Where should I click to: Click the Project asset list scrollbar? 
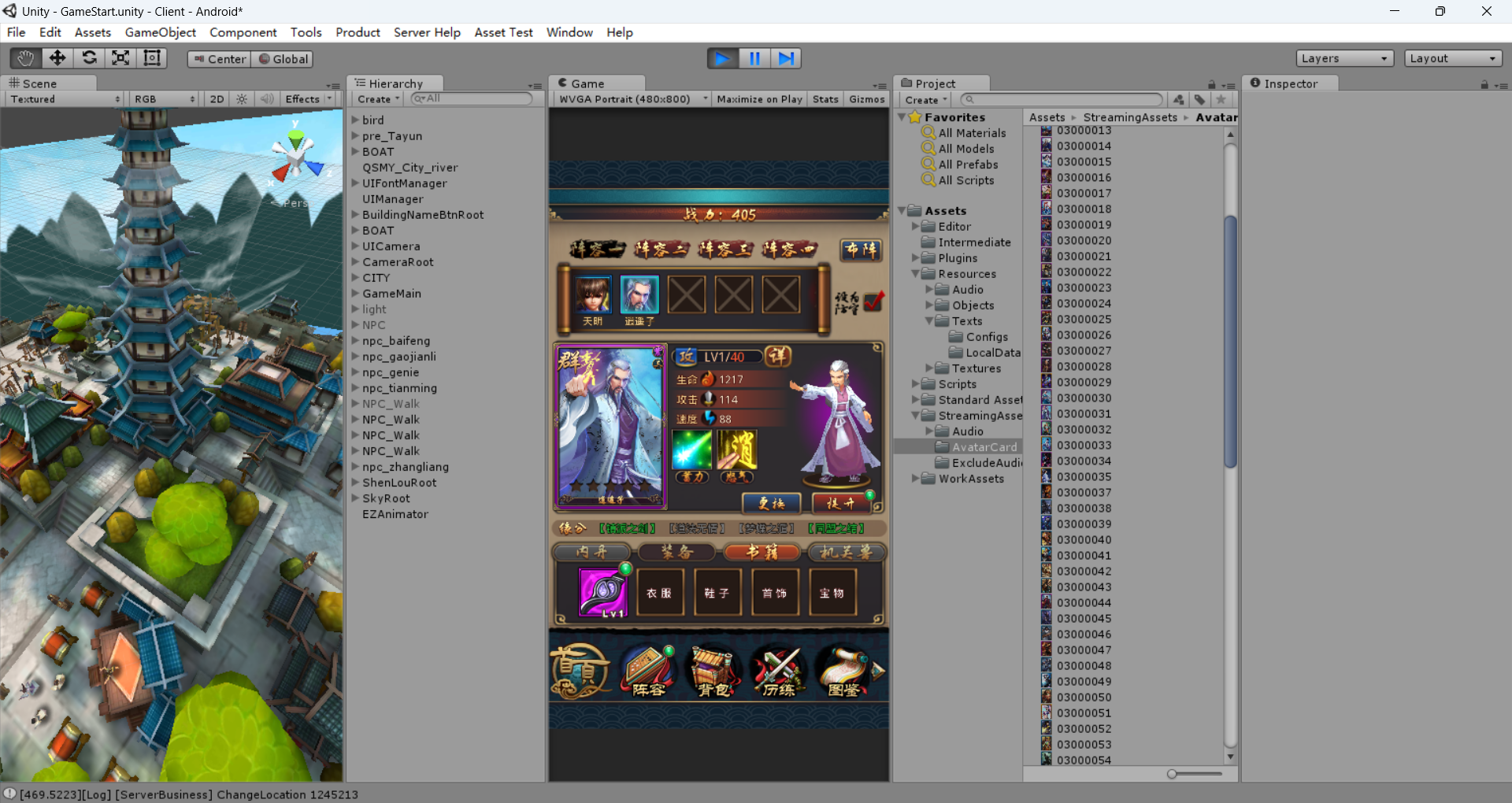pos(1230,342)
